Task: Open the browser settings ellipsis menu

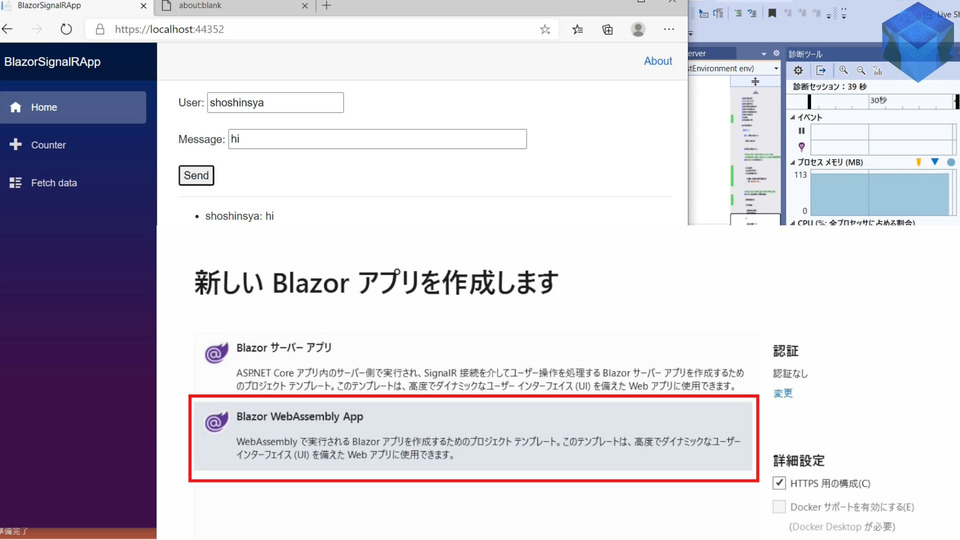Action: pos(669,29)
